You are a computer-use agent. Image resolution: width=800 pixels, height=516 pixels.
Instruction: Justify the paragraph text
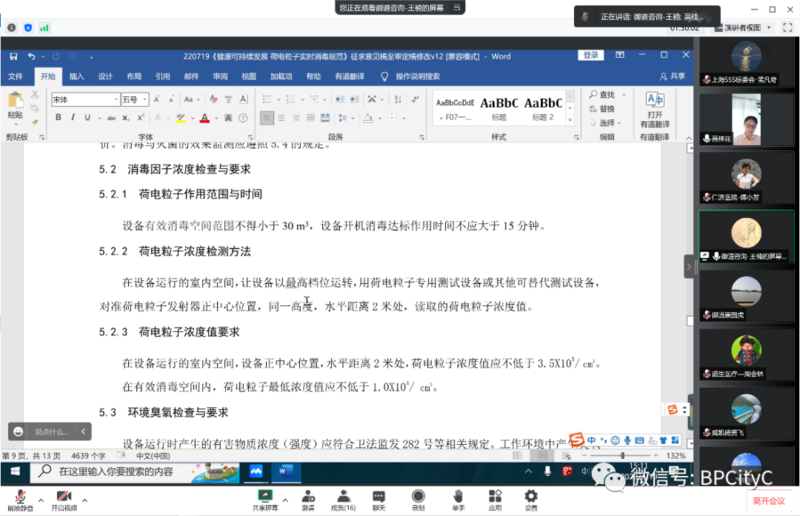tap(310, 118)
